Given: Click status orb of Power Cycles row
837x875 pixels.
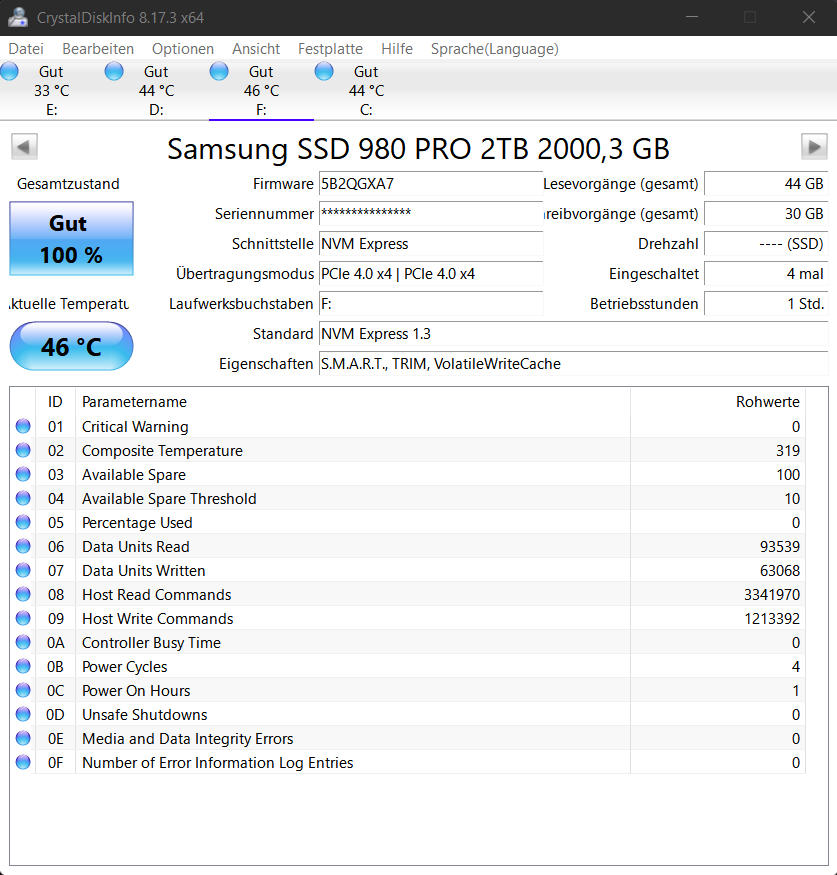Looking at the screenshot, I should click(x=23, y=666).
